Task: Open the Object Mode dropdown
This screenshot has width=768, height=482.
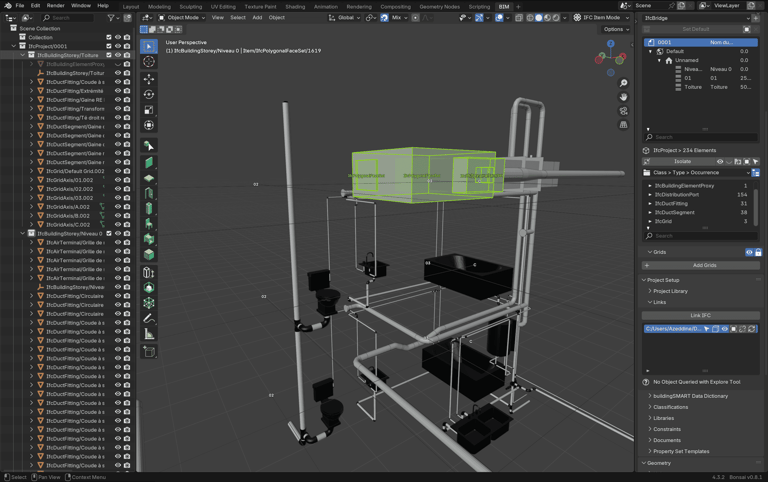Action: 182,17
